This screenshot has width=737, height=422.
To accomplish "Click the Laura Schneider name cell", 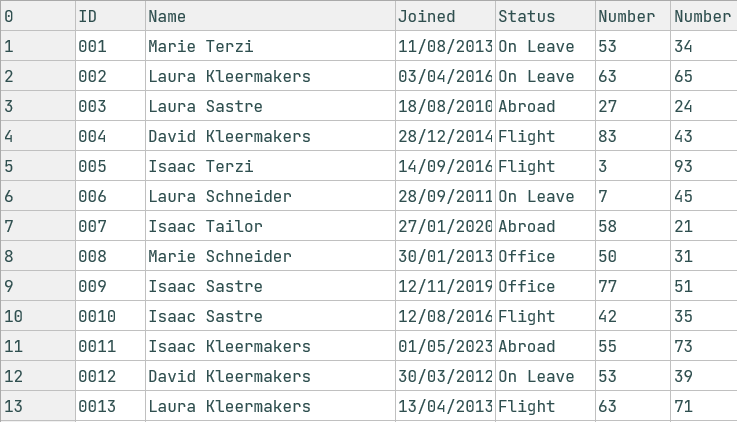I will (x=270, y=196).
